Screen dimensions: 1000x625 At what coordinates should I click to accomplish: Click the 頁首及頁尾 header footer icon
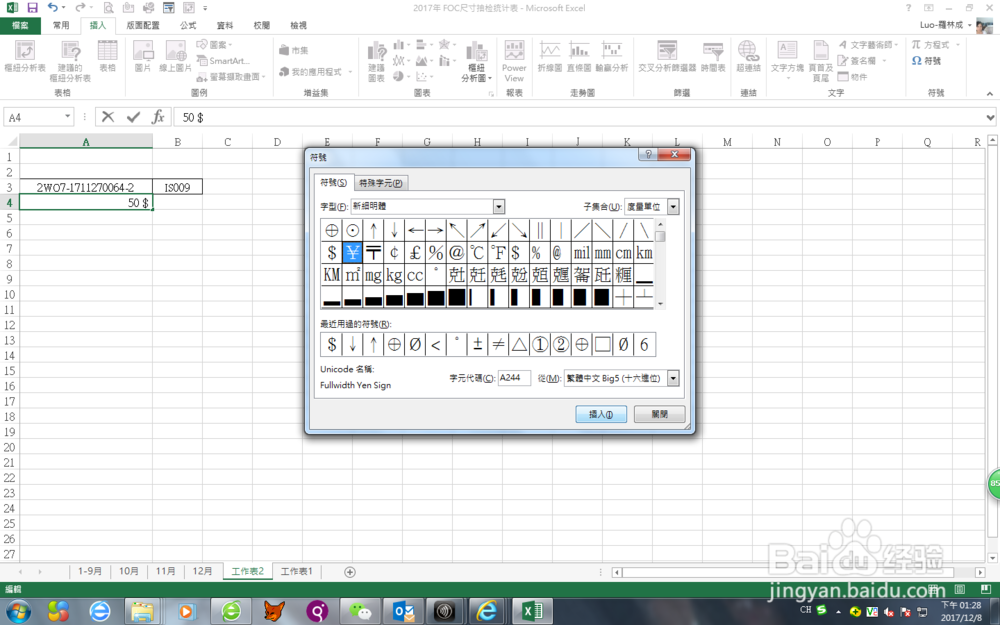[821, 61]
